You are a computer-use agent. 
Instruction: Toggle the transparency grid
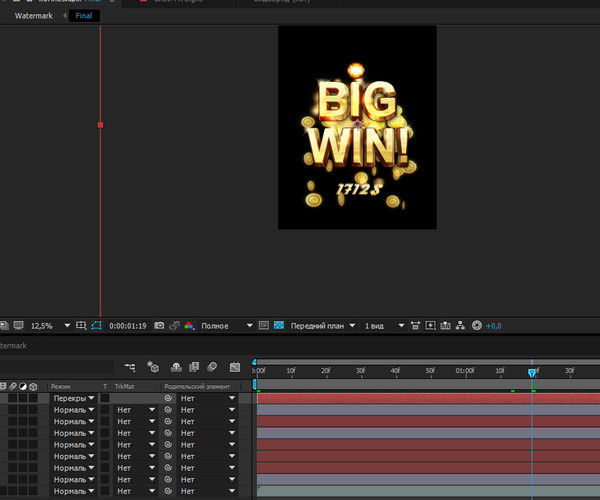279,326
